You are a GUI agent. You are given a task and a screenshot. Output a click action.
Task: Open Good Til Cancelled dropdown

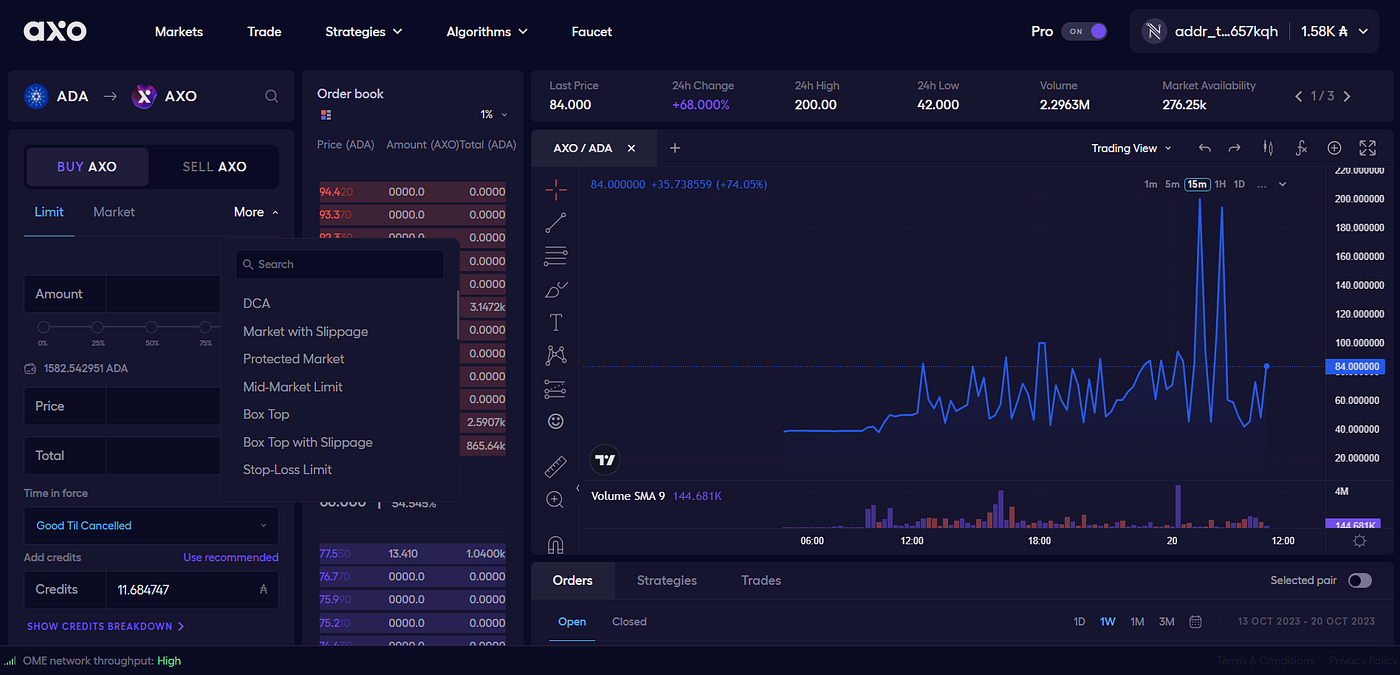click(x=151, y=526)
